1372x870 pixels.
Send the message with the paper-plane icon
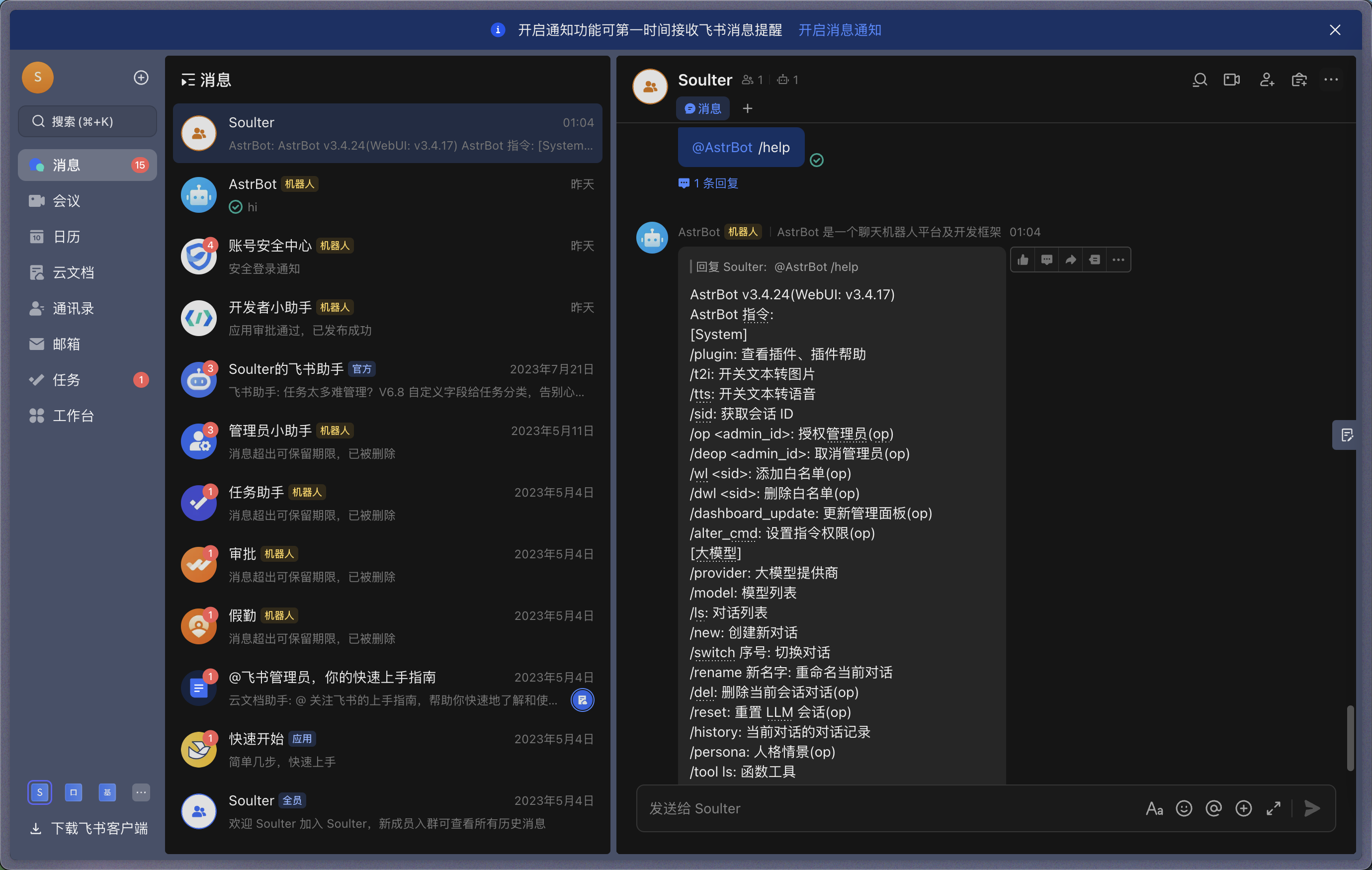1312,808
